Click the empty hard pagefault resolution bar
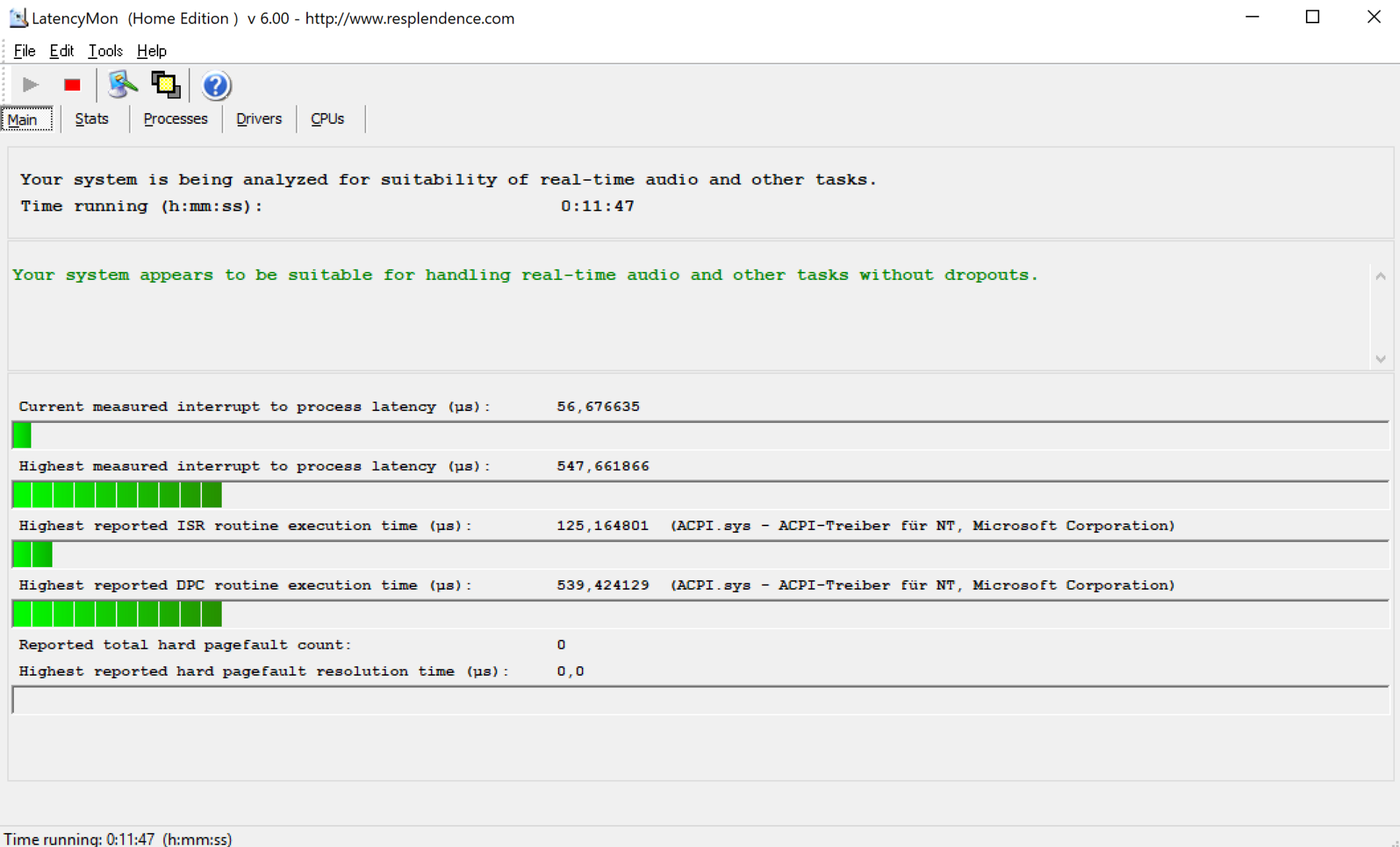1400x847 pixels. [700, 700]
